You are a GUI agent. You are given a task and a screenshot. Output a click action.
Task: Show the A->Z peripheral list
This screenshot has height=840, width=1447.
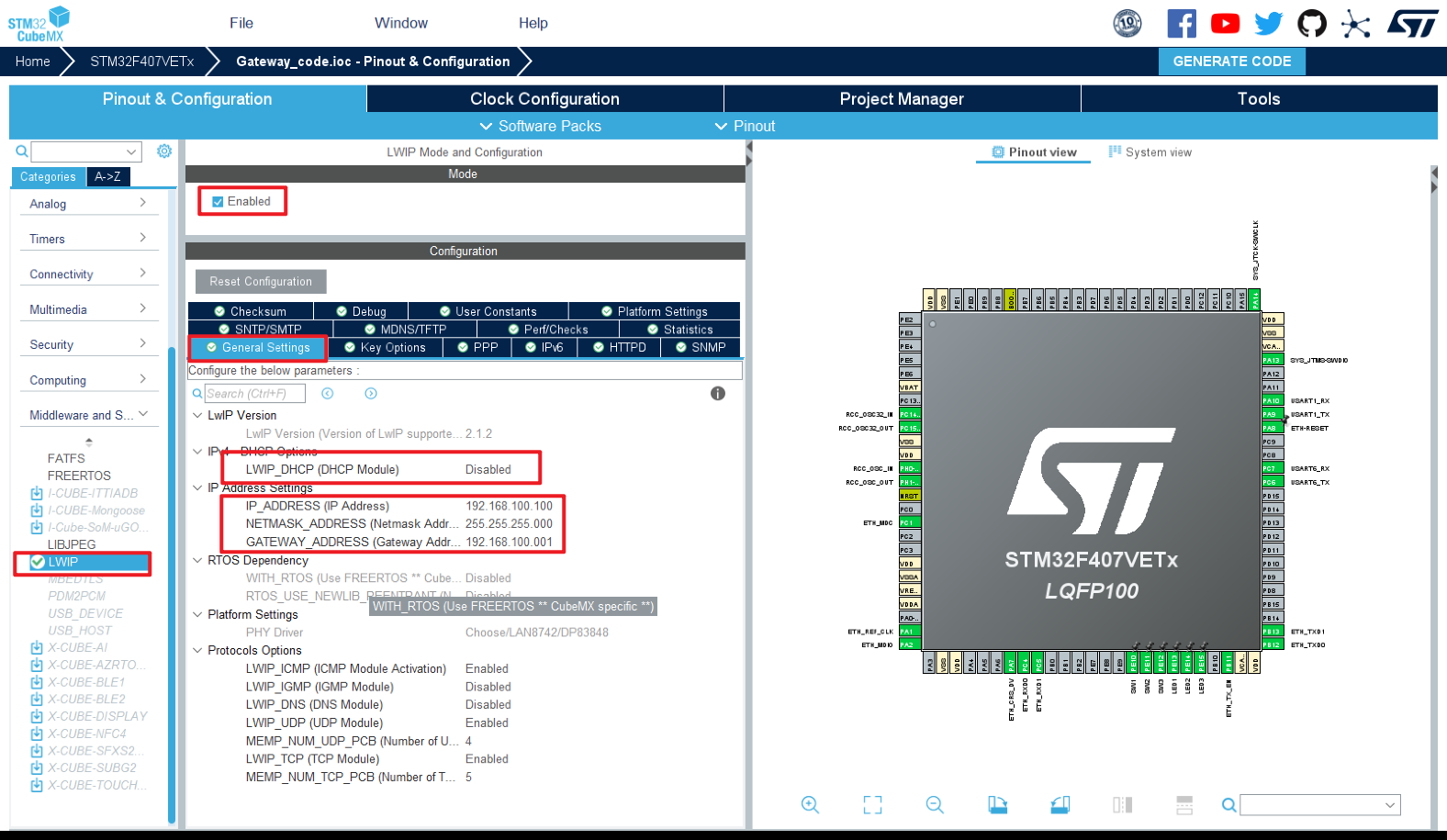tap(107, 176)
